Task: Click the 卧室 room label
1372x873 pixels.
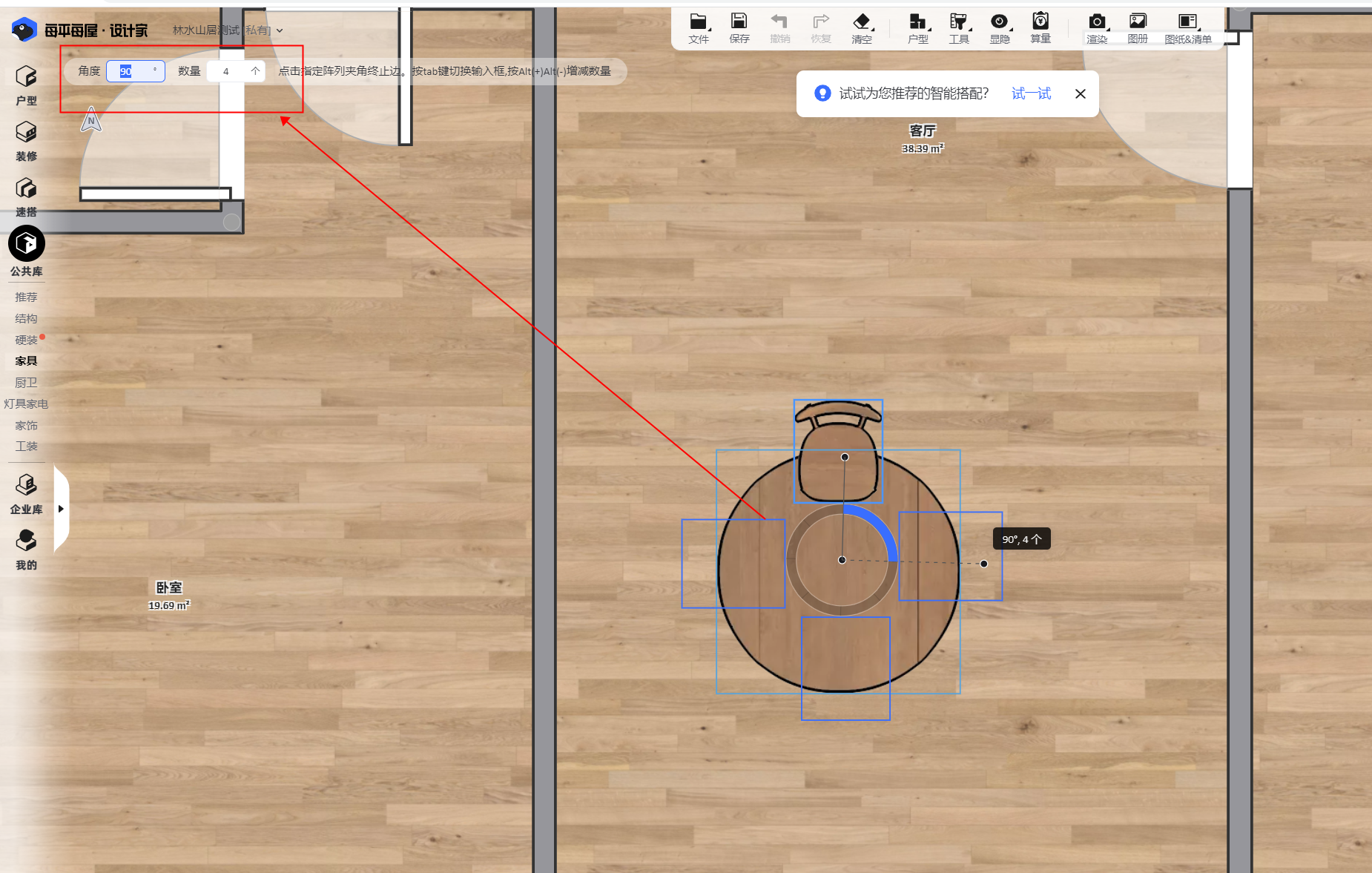Action: click(169, 587)
